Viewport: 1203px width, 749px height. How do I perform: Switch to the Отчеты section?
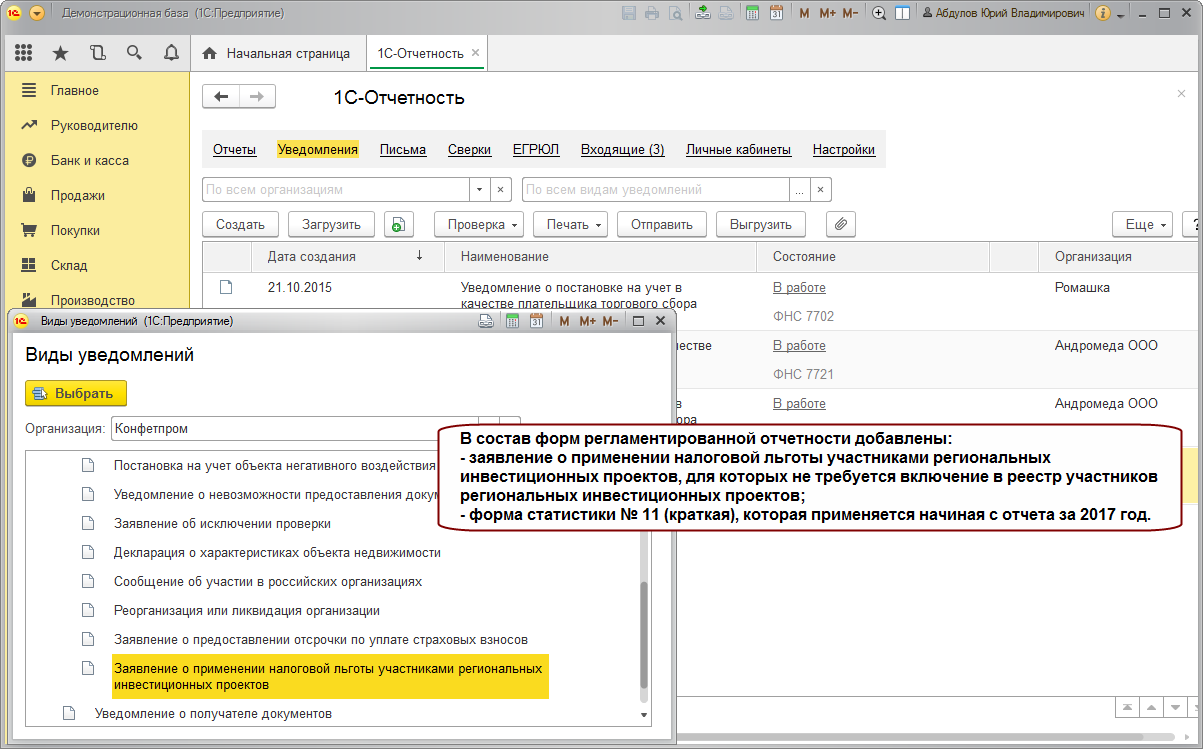coord(234,150)
